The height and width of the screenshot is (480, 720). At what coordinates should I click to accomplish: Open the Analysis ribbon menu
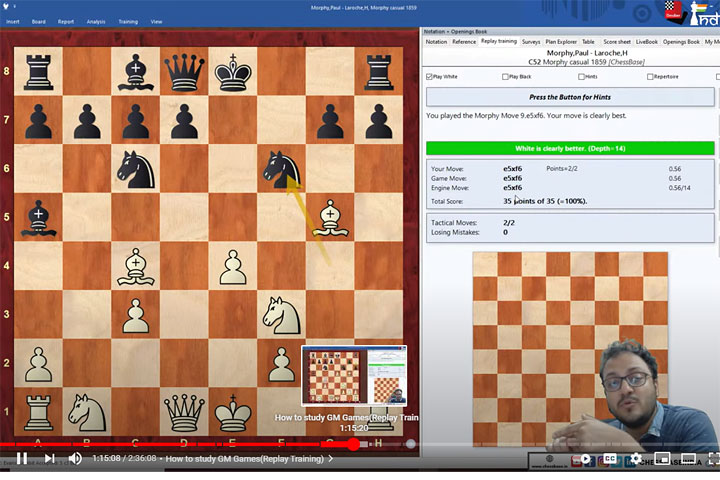point(96,20)
